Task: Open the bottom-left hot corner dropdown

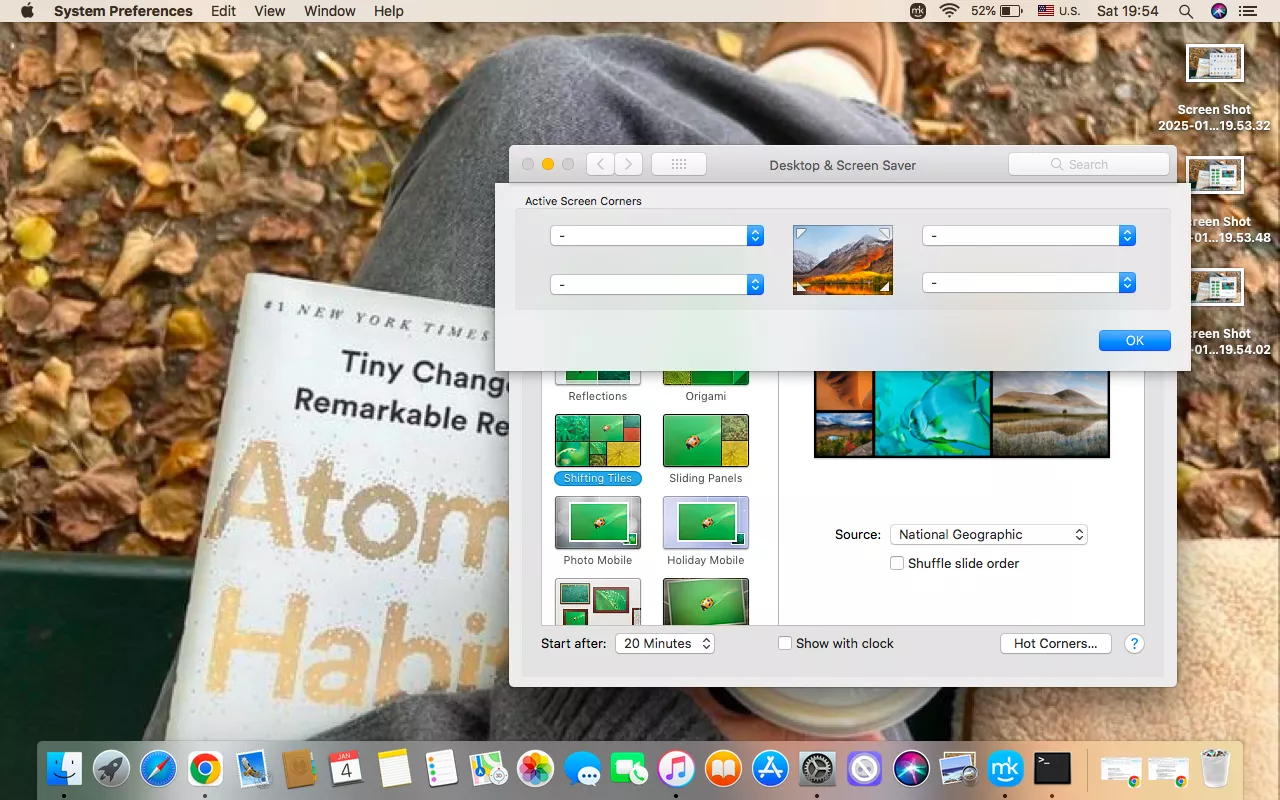Action: 657,285
